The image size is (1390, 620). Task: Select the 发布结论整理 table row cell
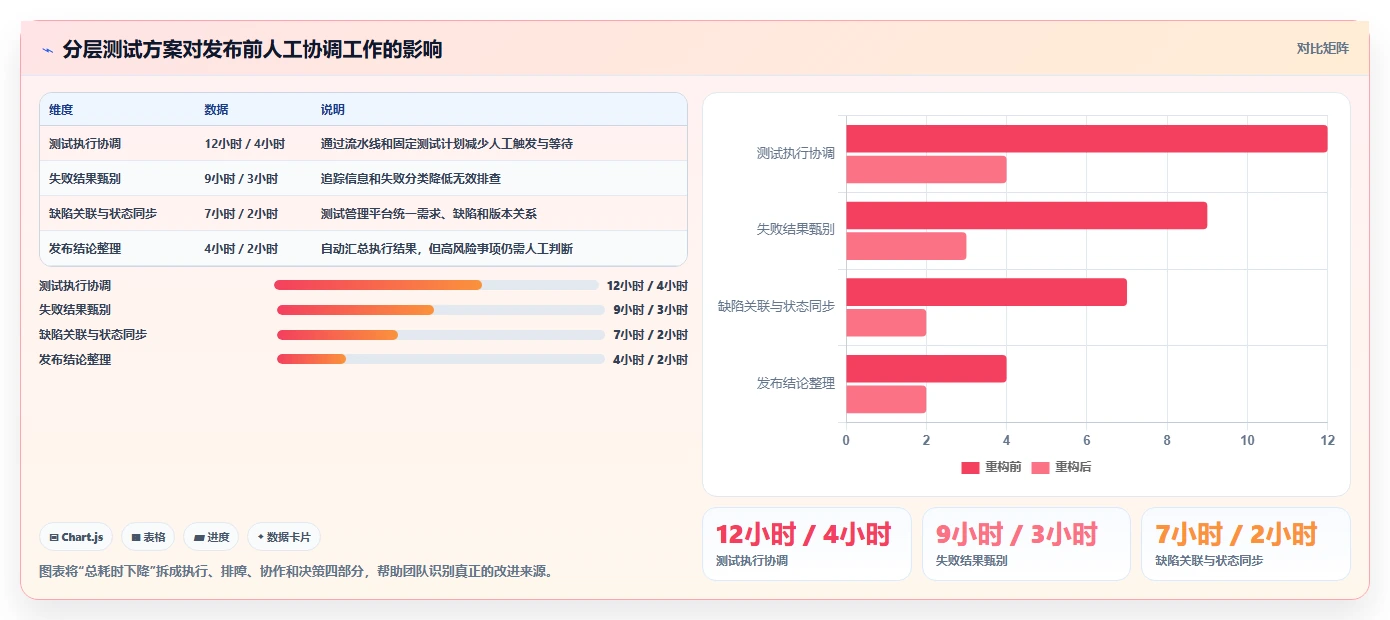(85, 249)
